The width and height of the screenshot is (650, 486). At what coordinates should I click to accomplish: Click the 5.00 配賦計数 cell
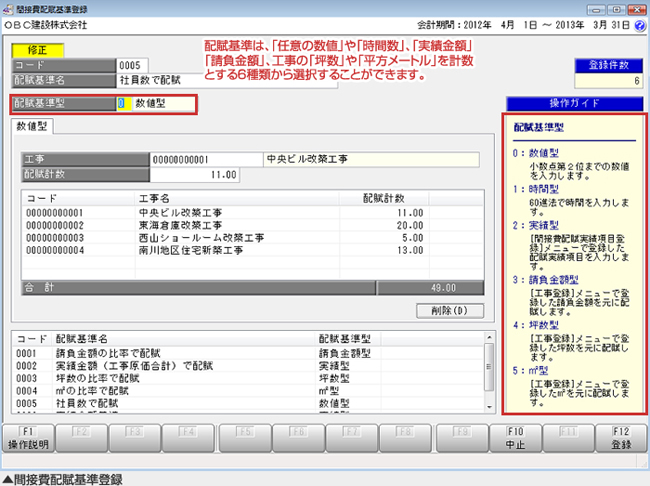[384, 238]
